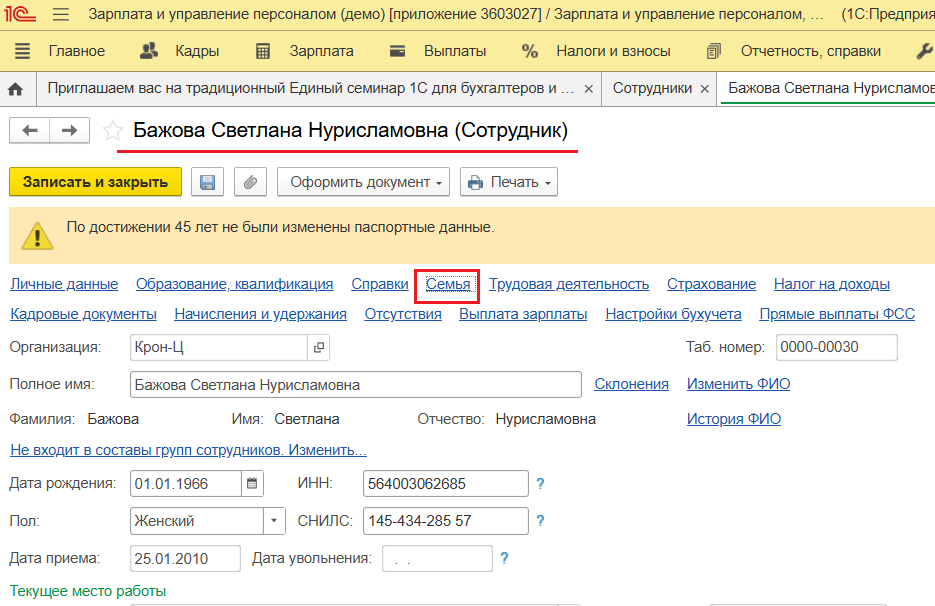This screenshot has height=606, width=935.
Task: Click the warning triangle icon
Action: point(37,236)
